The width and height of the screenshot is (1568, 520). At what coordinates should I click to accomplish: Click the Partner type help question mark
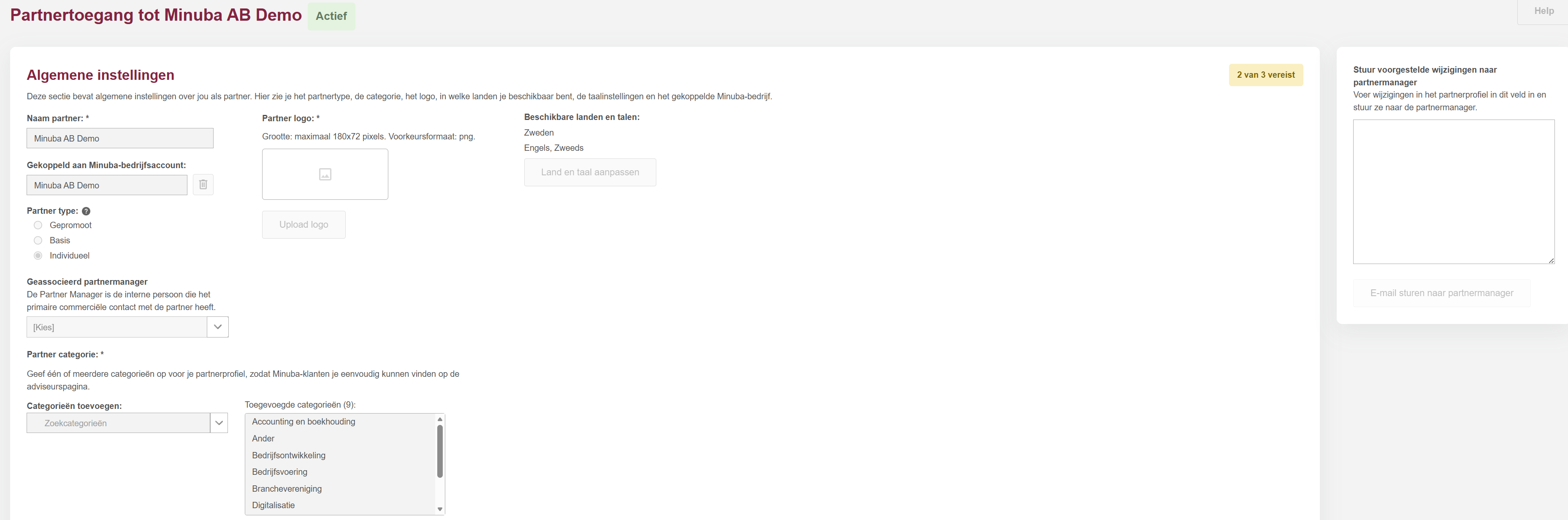click(86, 211)
